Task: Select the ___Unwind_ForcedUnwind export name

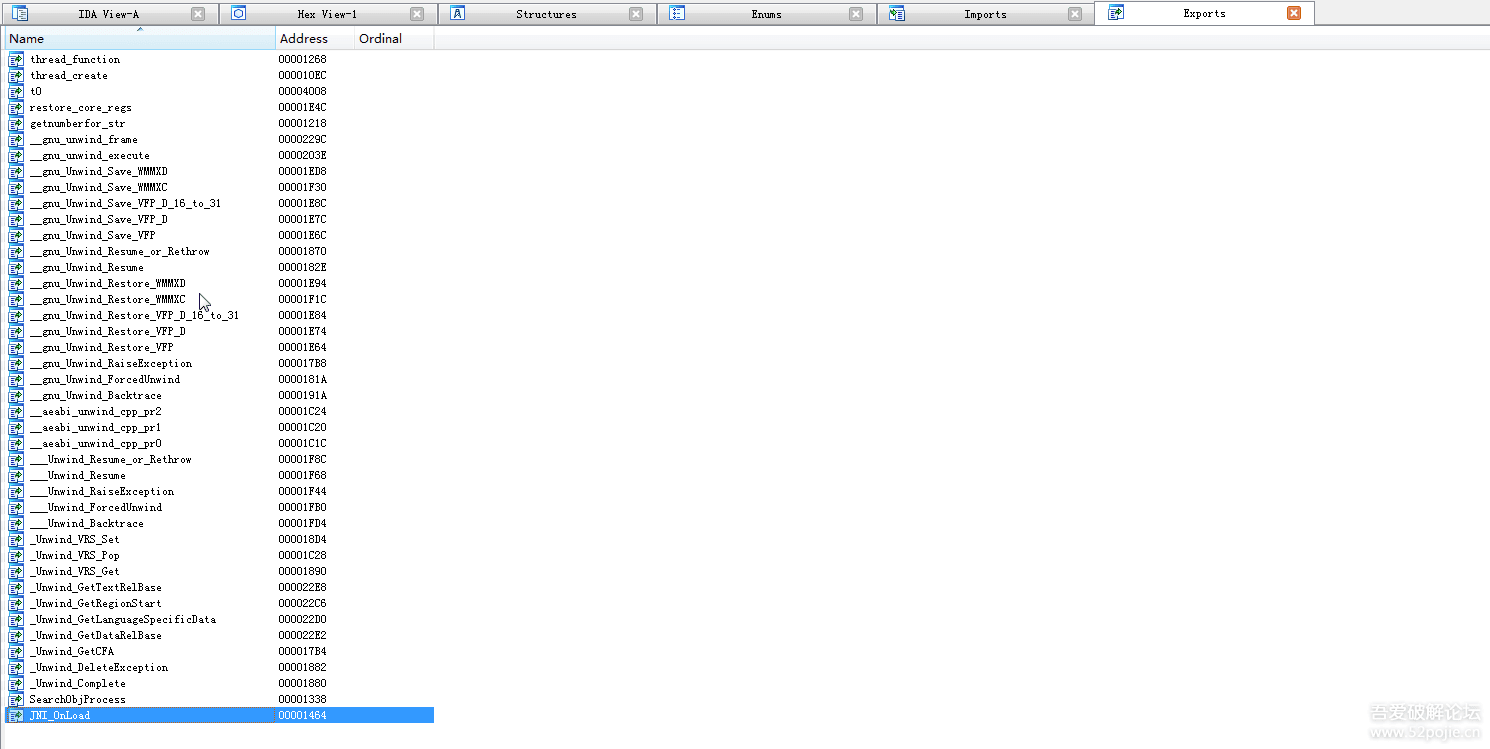Action: [95, 508]
